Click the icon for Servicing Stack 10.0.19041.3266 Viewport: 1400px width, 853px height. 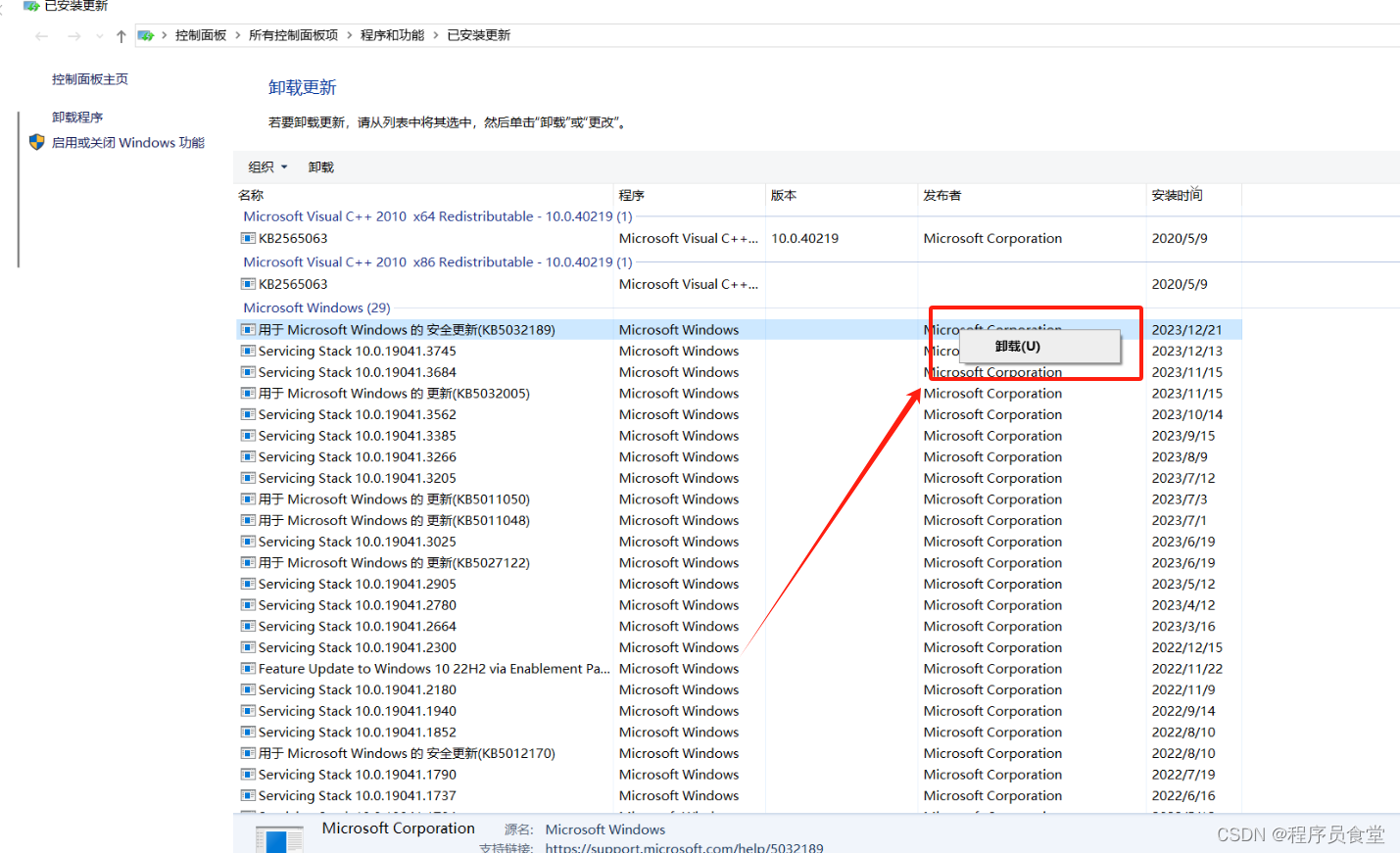249,457
